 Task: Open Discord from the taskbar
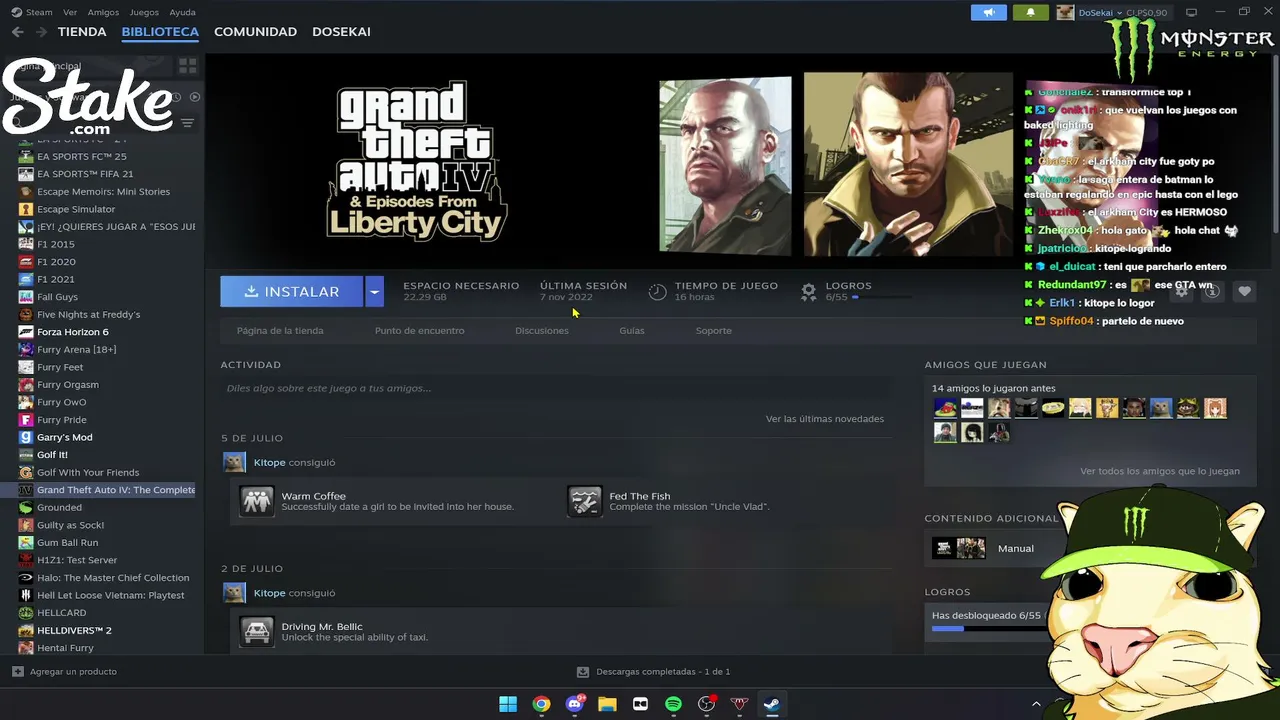575,704
